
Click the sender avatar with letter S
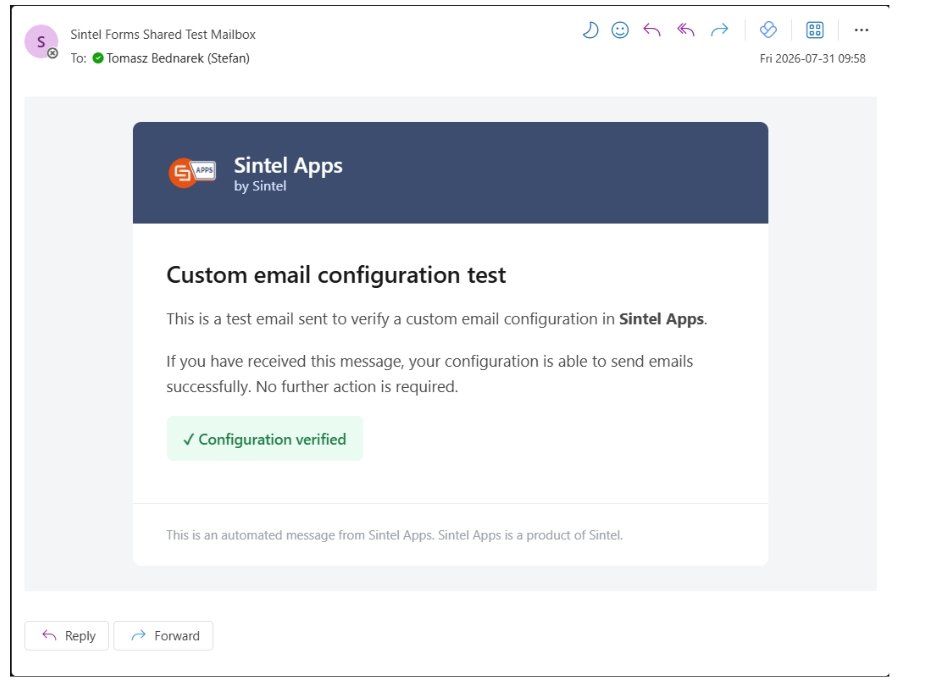point(41,42)
